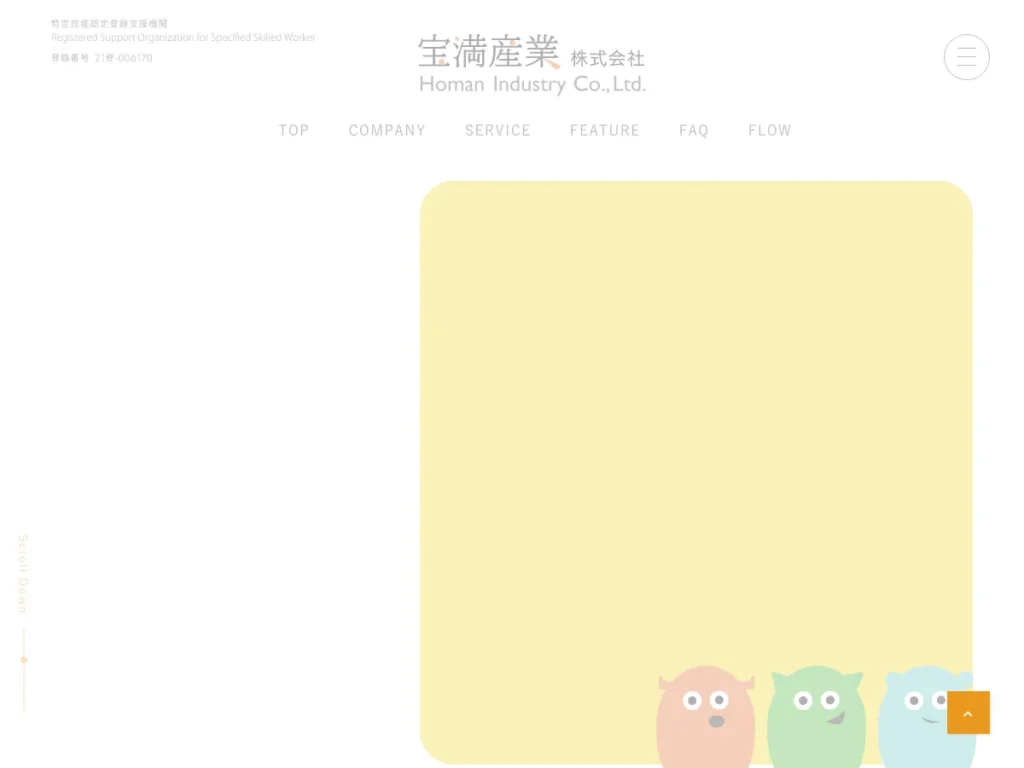Screen dimensions: 1024x768
Task: Click the orange back-to-top arrow button
Action: [968, 712]
